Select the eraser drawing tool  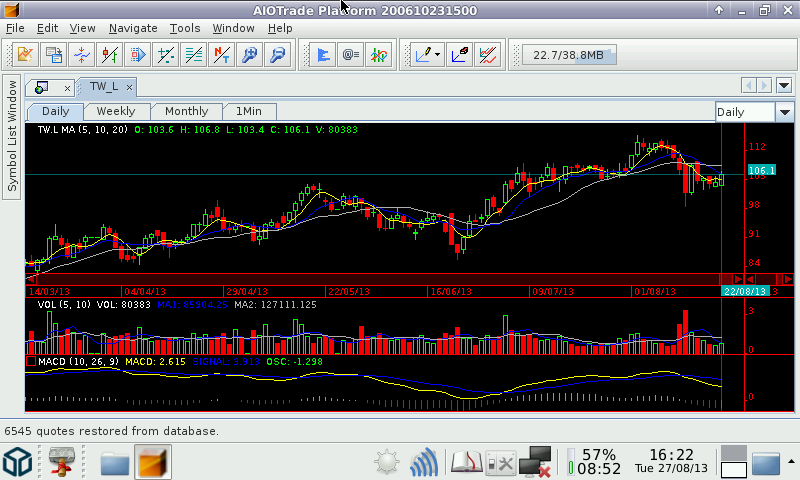[x=459, y=54]
